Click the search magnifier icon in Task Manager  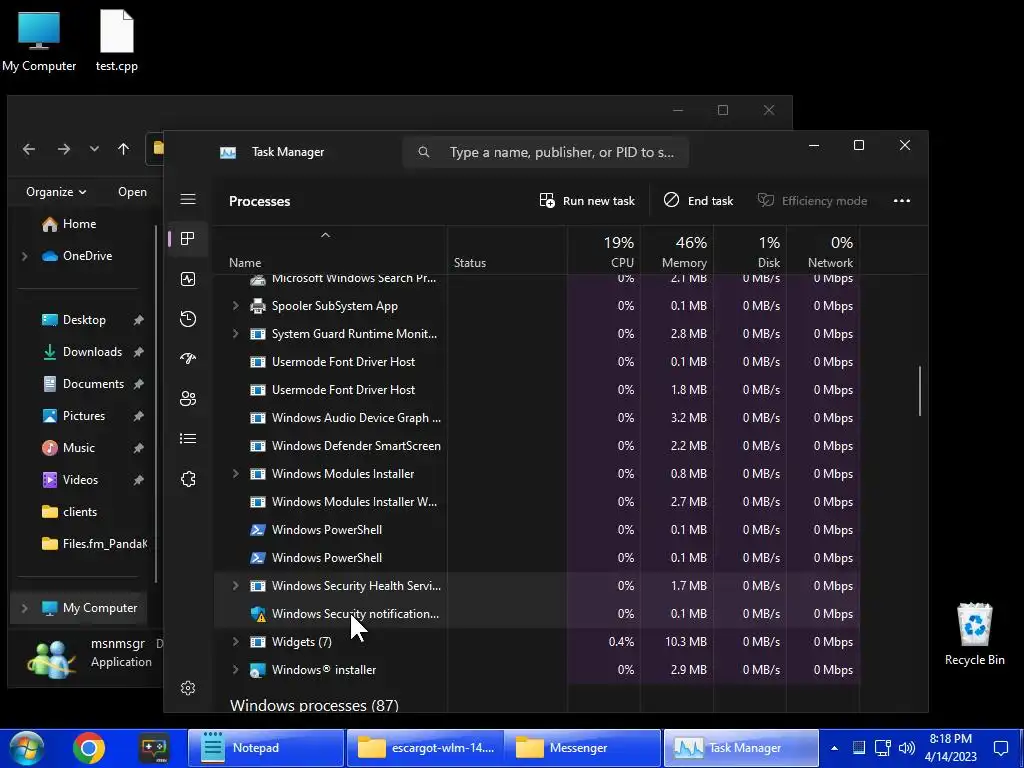pos(424,152)
